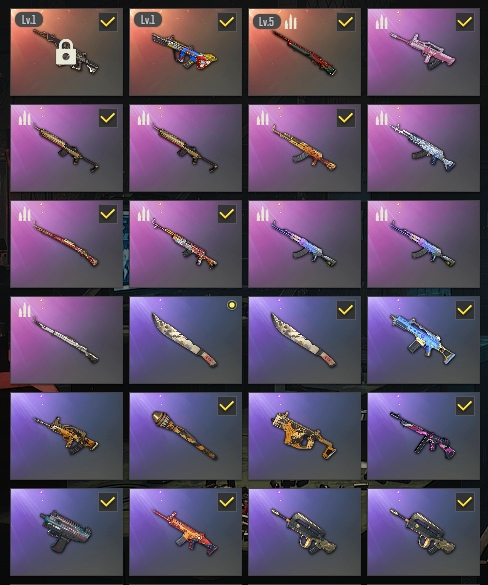
Task: Open the red Lv.5 sniper rifle skin
Action: (304, 52)
